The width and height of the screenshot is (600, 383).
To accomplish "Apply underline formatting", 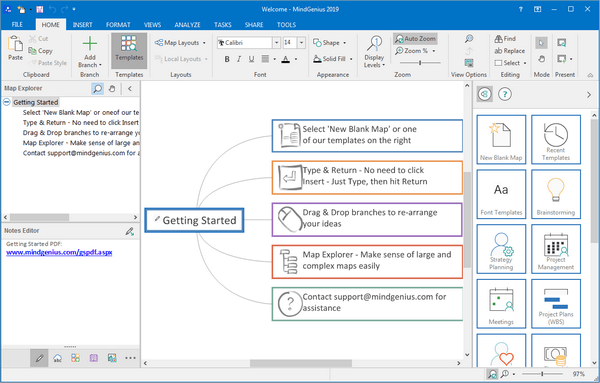I will [251, 59].
